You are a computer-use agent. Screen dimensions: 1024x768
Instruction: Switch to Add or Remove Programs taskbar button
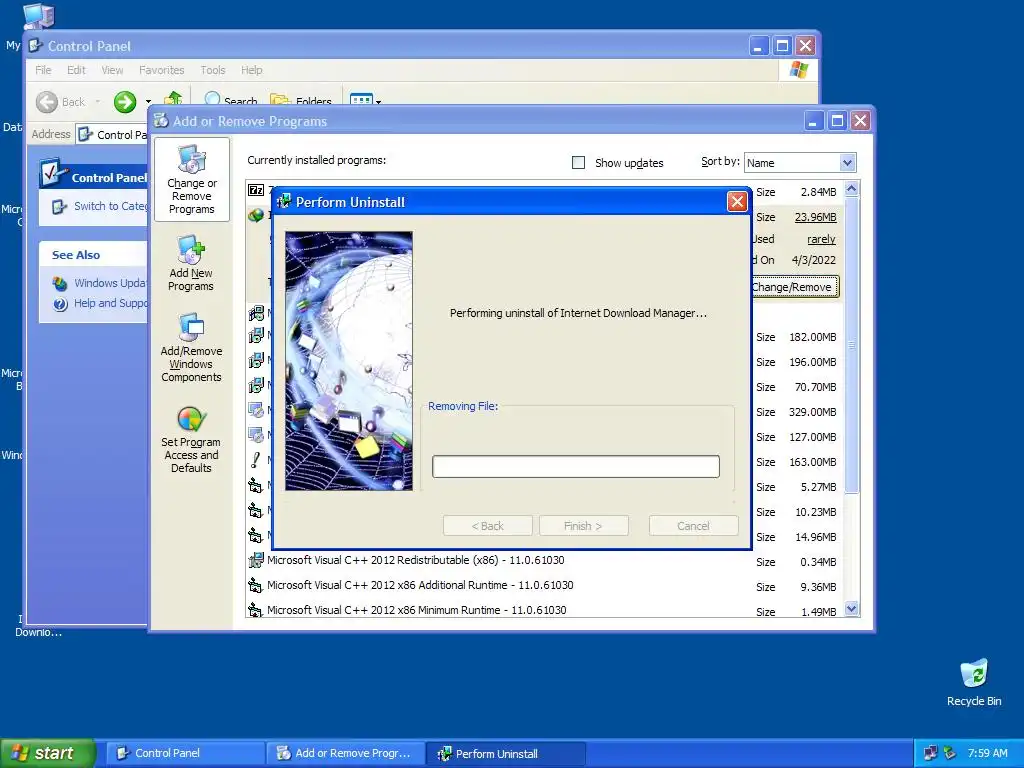pyautogui.click(x=345, y=753)
